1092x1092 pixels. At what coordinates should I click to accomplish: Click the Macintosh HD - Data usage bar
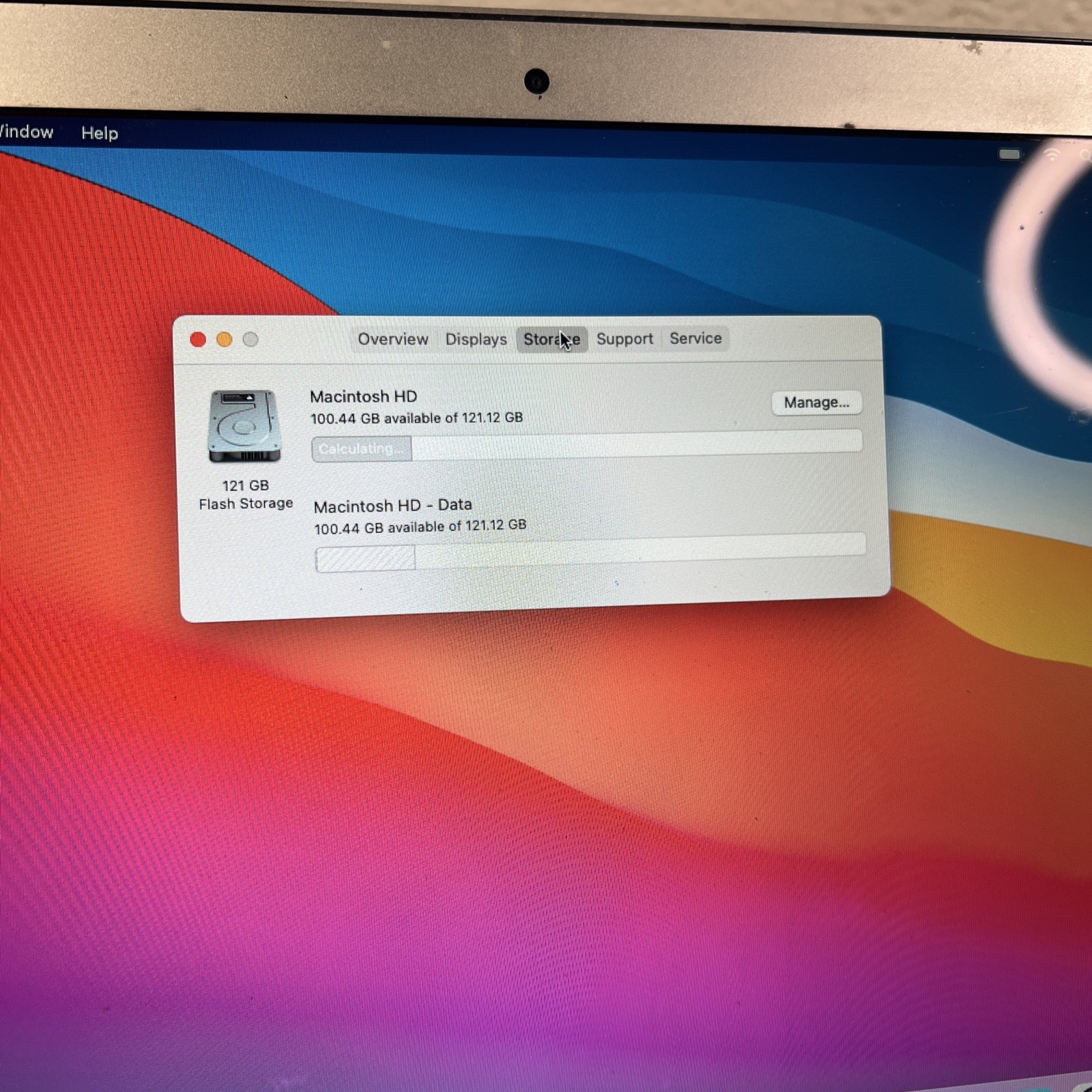590,551
